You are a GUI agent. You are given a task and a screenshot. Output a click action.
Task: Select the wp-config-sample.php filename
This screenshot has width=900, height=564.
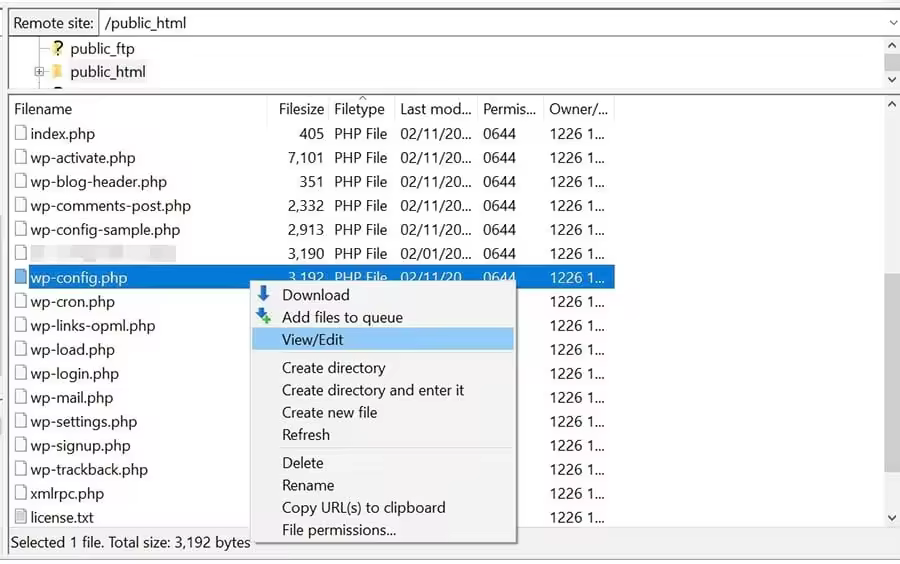pyautogui.click(x=106, y=230)
